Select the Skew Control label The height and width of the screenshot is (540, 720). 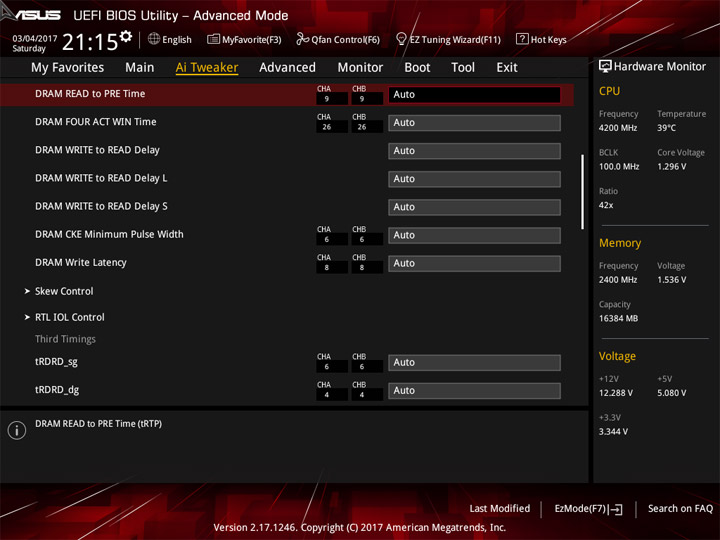coord(64,291)
